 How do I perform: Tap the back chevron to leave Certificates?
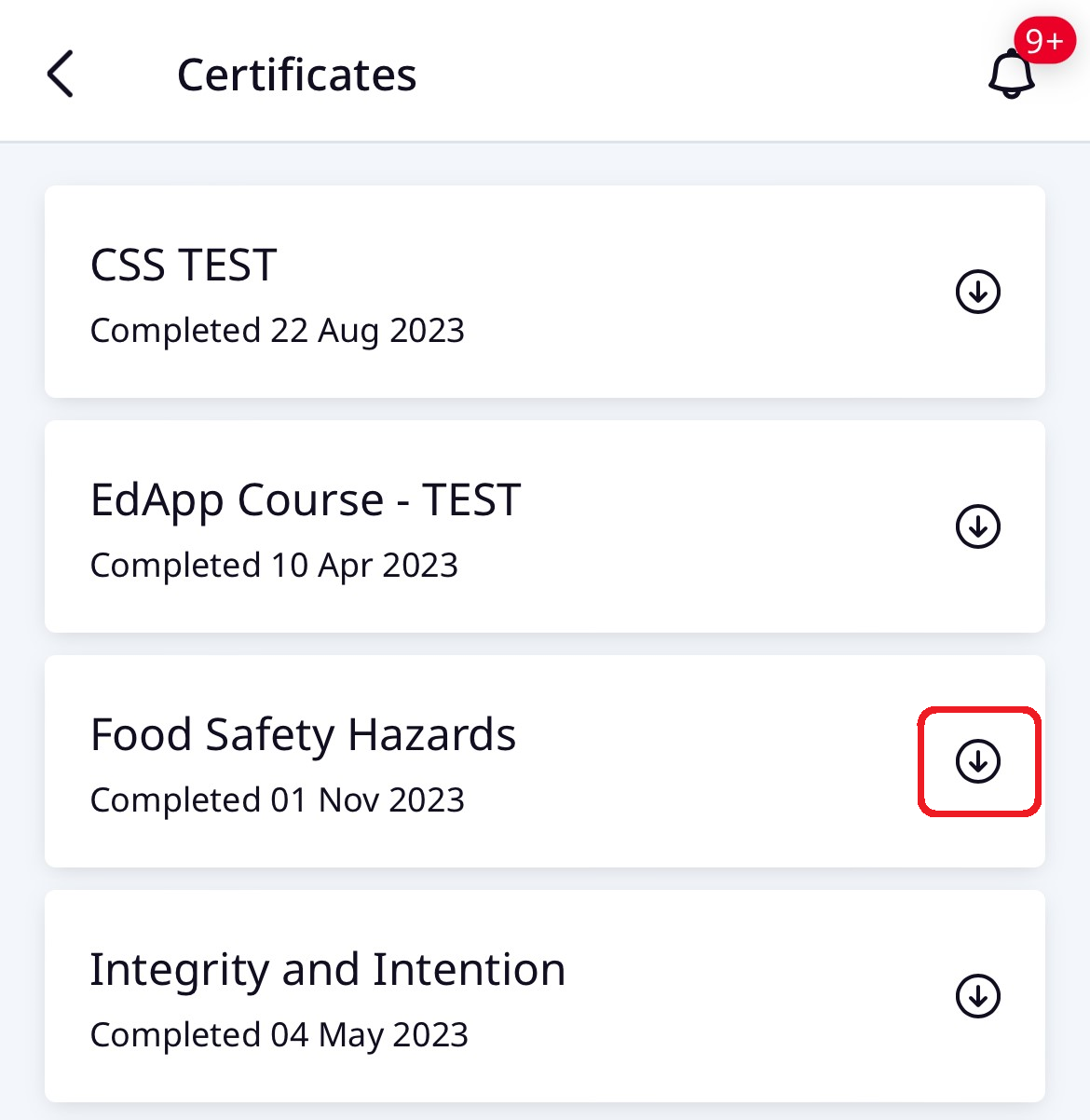[60, 74]
